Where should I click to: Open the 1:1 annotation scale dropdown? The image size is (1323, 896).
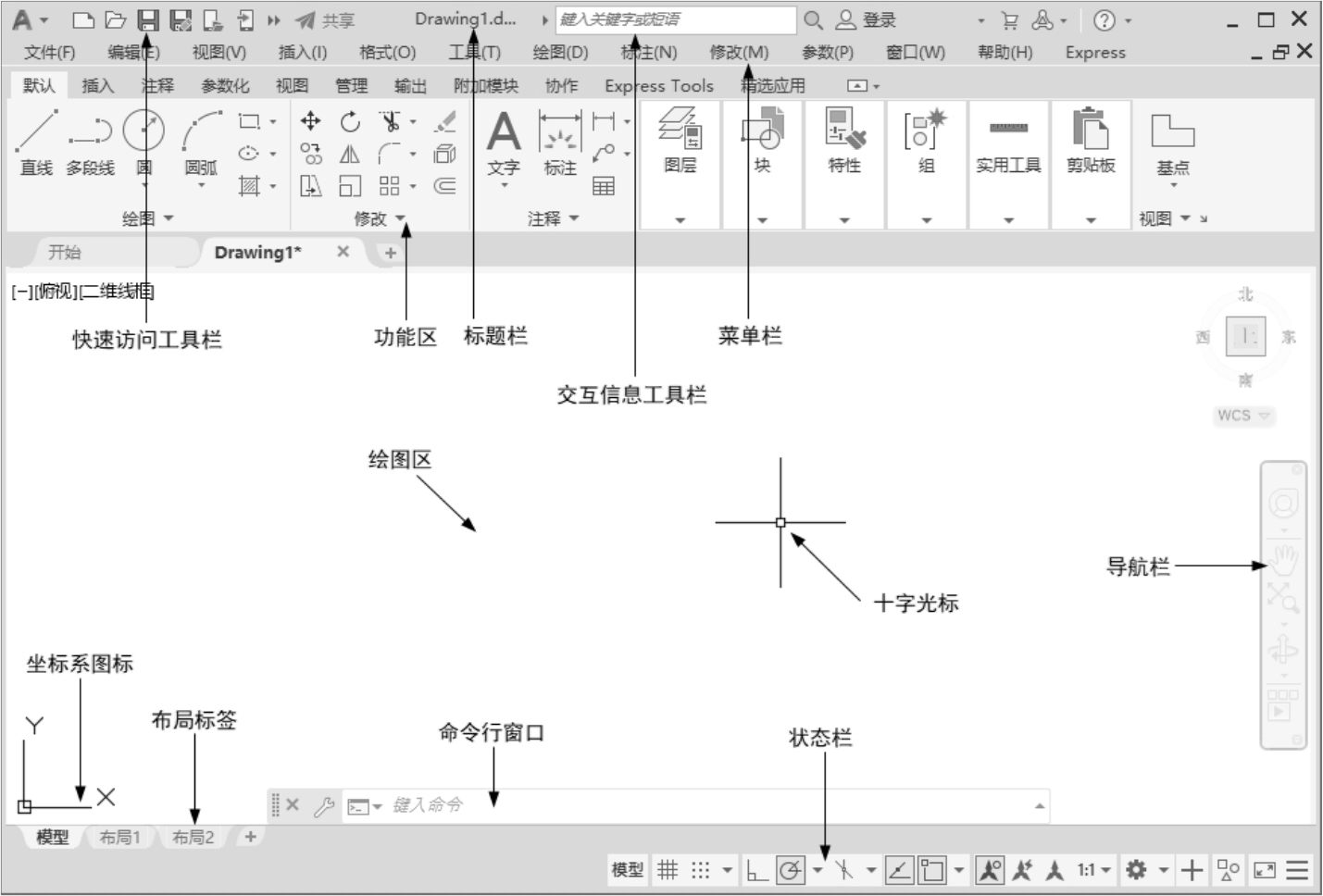pyautogui.click(x=1093, y=870)
